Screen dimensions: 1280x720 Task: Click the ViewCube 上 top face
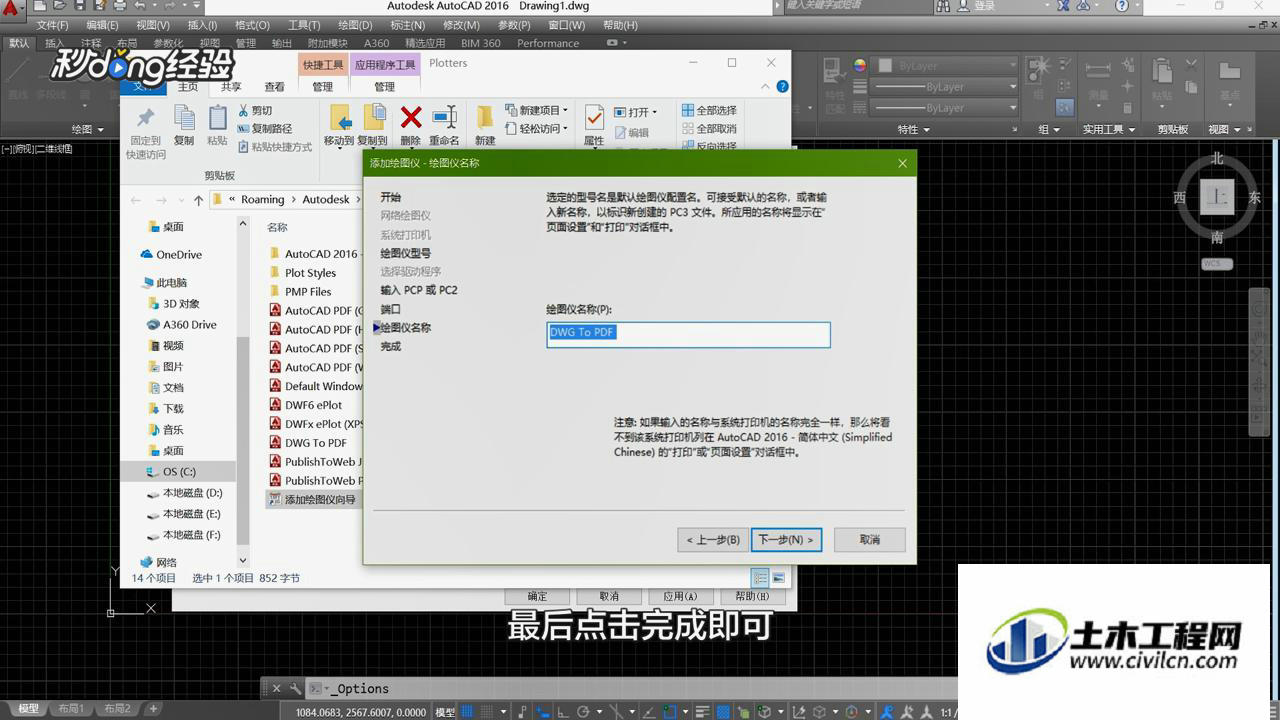point(1217,198)
